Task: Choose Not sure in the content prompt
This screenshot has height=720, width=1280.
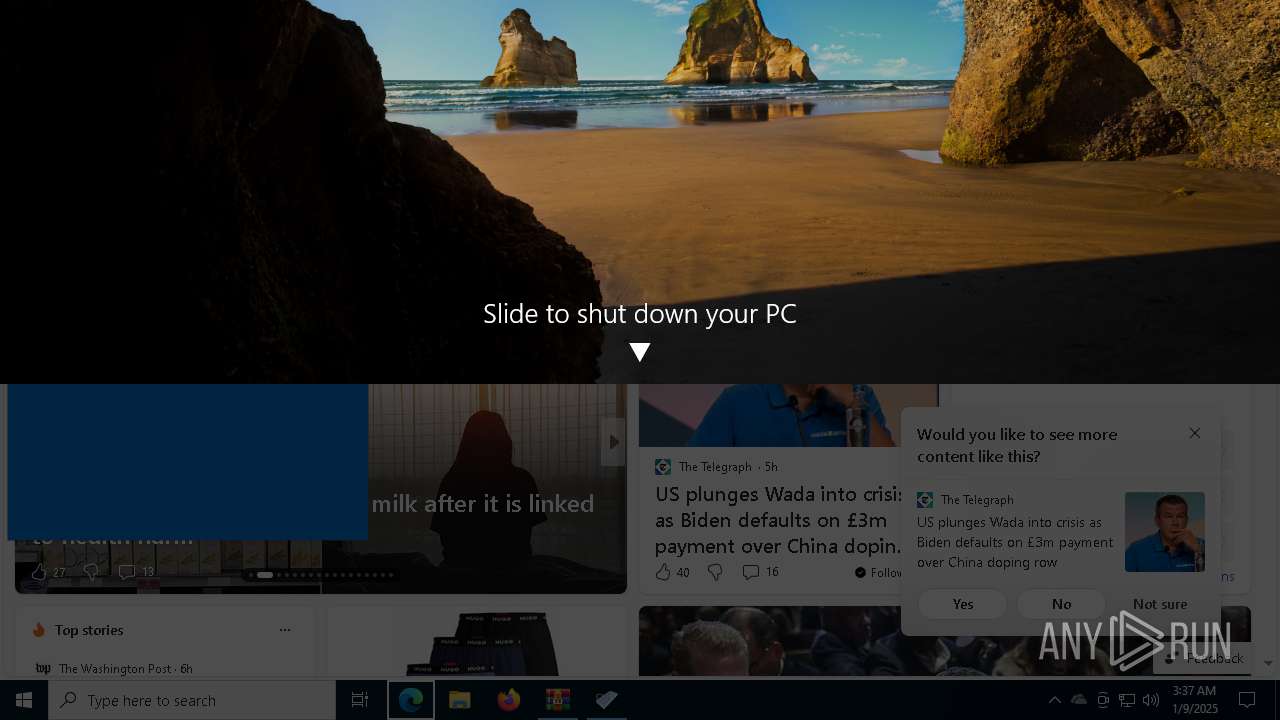Action: pyautogui.click(x=1160, y=604)
